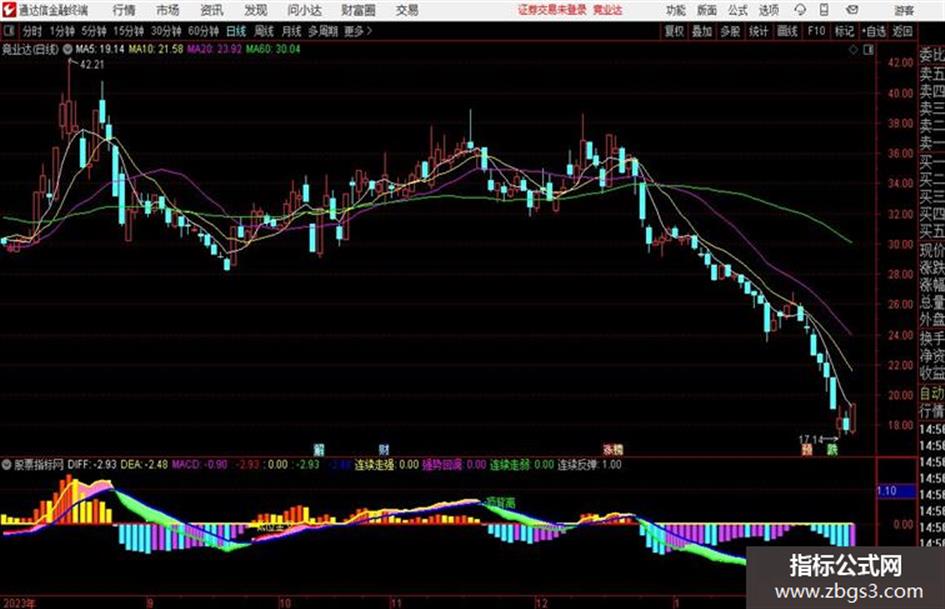This screenshot has width=945, height=609.
Task: Click the 强势回落 indicator label
Action: coord(442,465)
